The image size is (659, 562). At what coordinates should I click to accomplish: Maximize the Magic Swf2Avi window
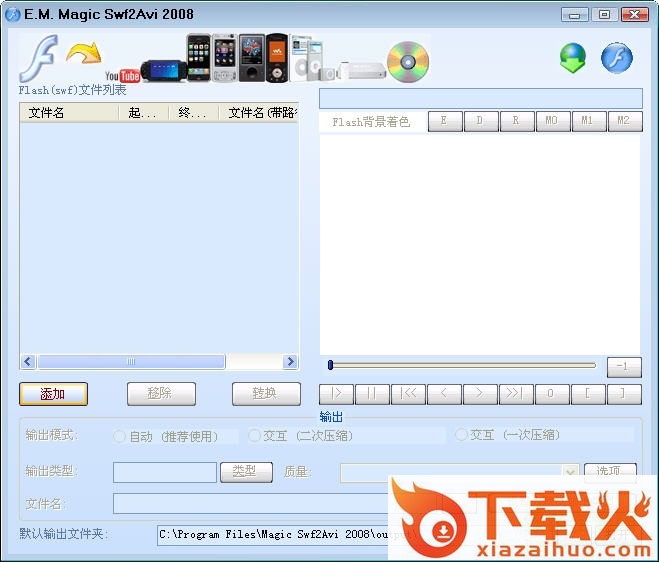[604, 15]
